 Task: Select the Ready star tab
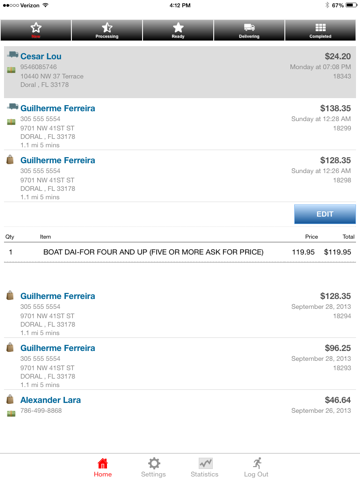pyautogui.click(x=178, y=30)
